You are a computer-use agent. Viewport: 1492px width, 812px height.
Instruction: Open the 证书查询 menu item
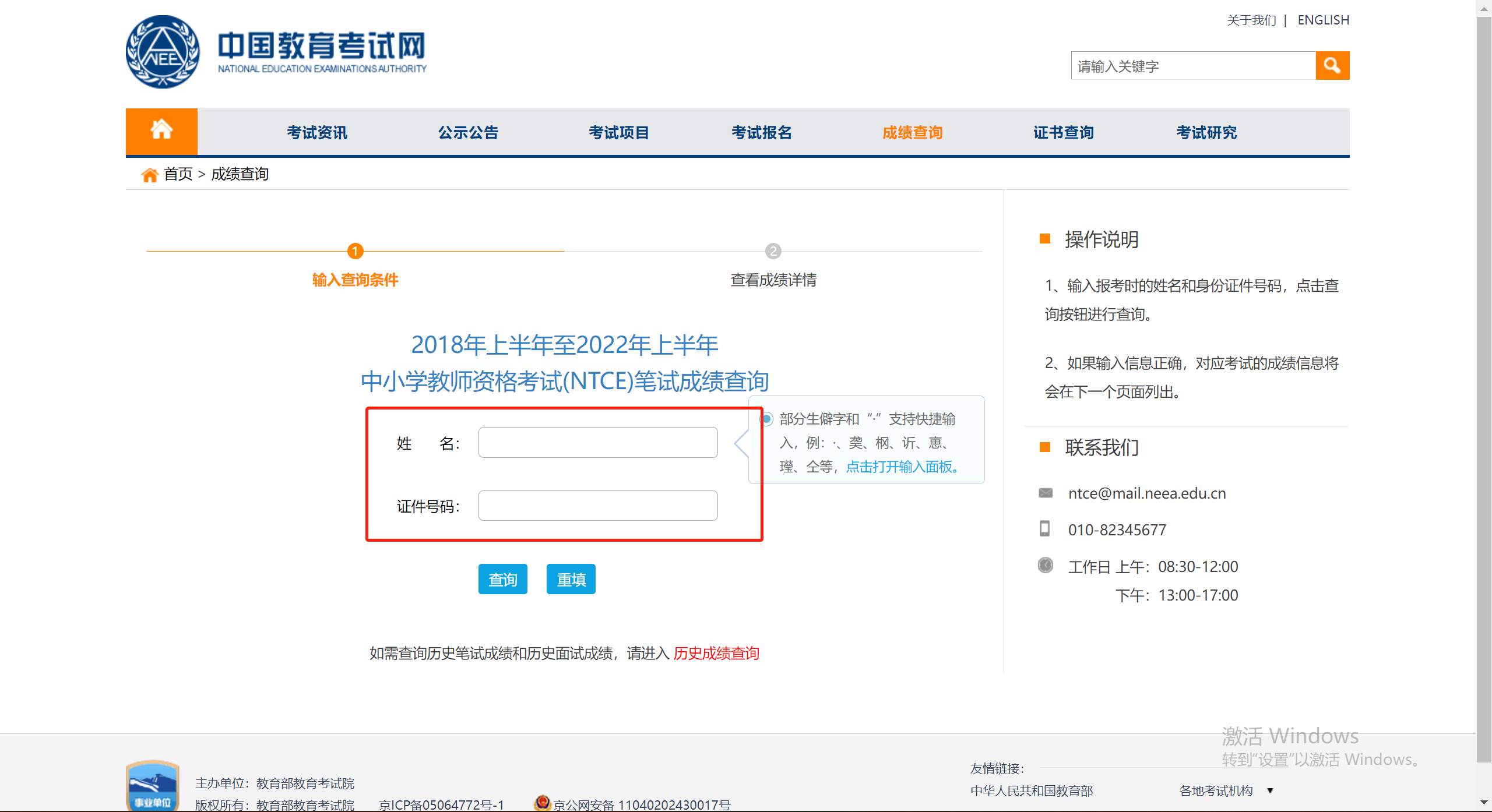pos(1063,132)
